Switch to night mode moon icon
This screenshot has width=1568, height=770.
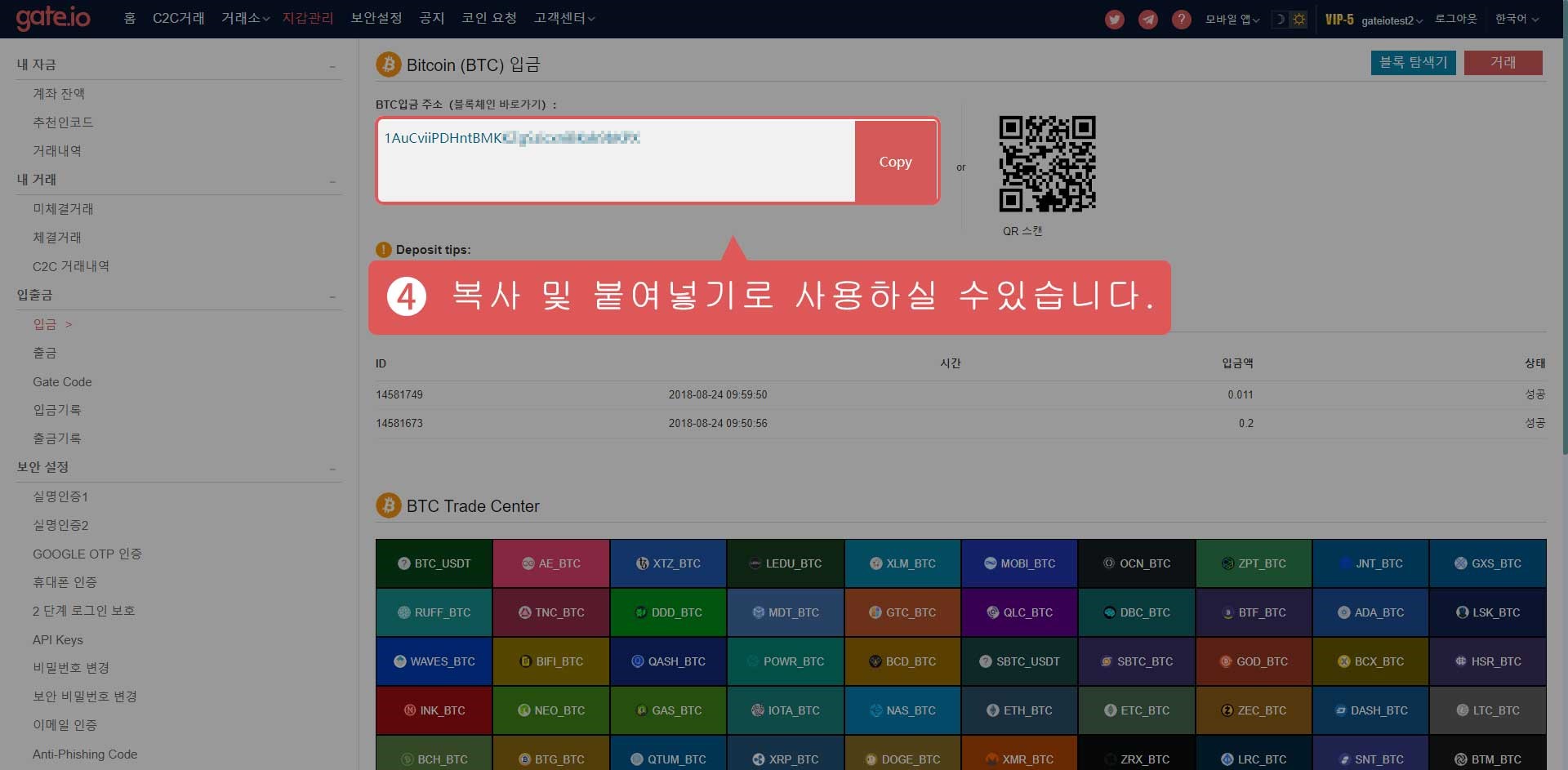tap(1281, 19)
